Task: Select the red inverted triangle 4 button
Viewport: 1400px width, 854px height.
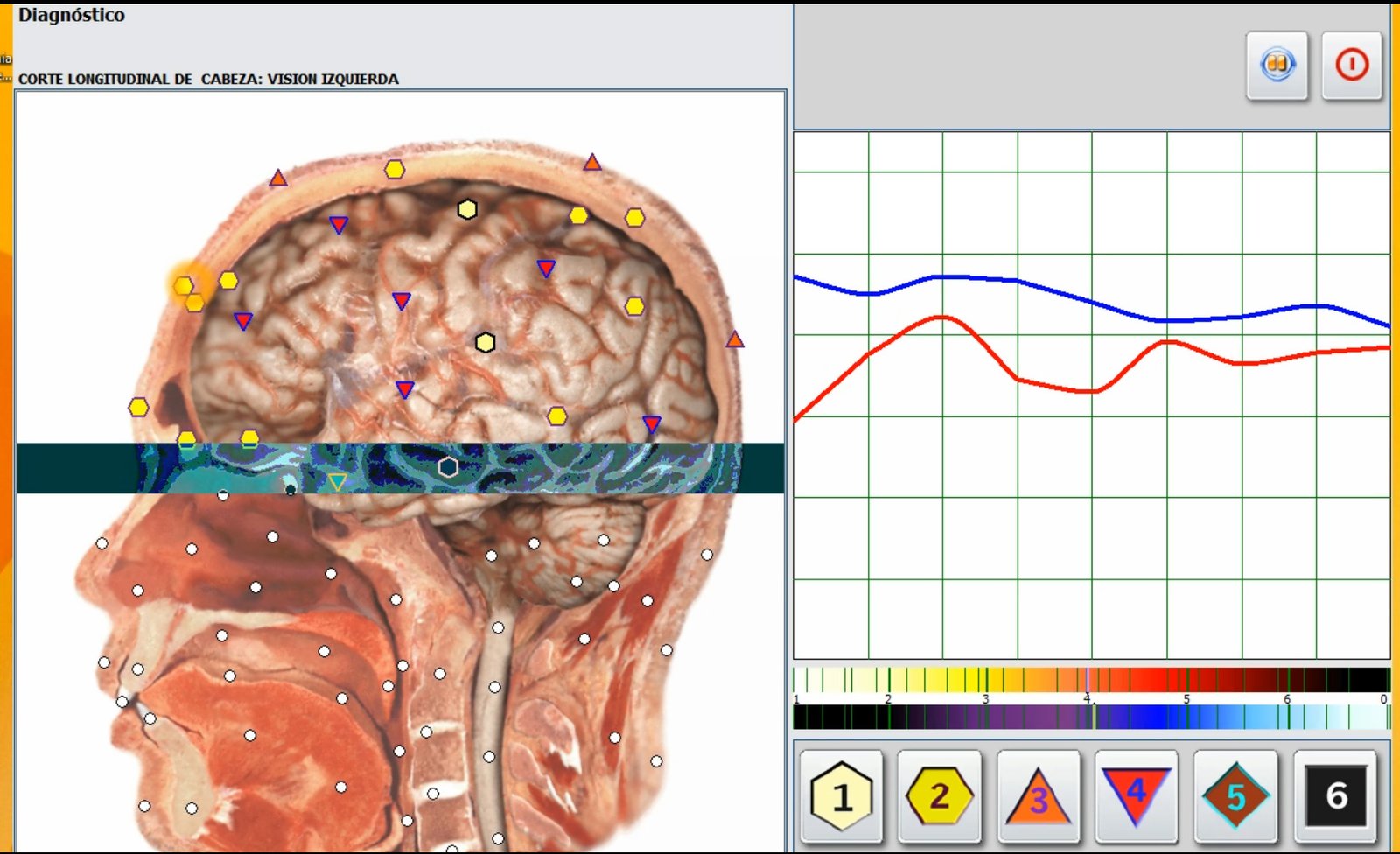Action: click(1136, 794)
